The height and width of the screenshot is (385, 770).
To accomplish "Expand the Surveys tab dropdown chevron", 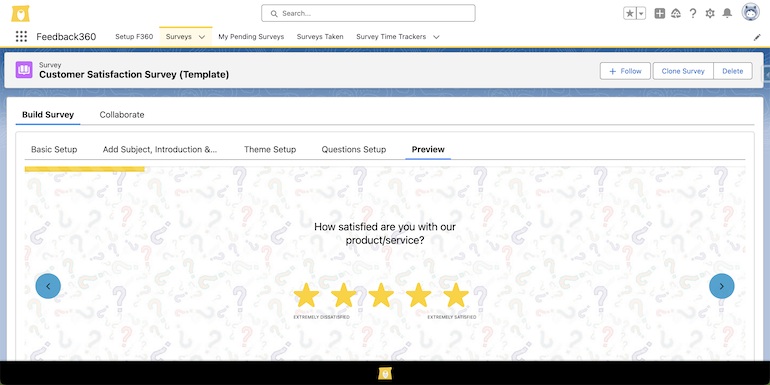I will click(202, 37).
